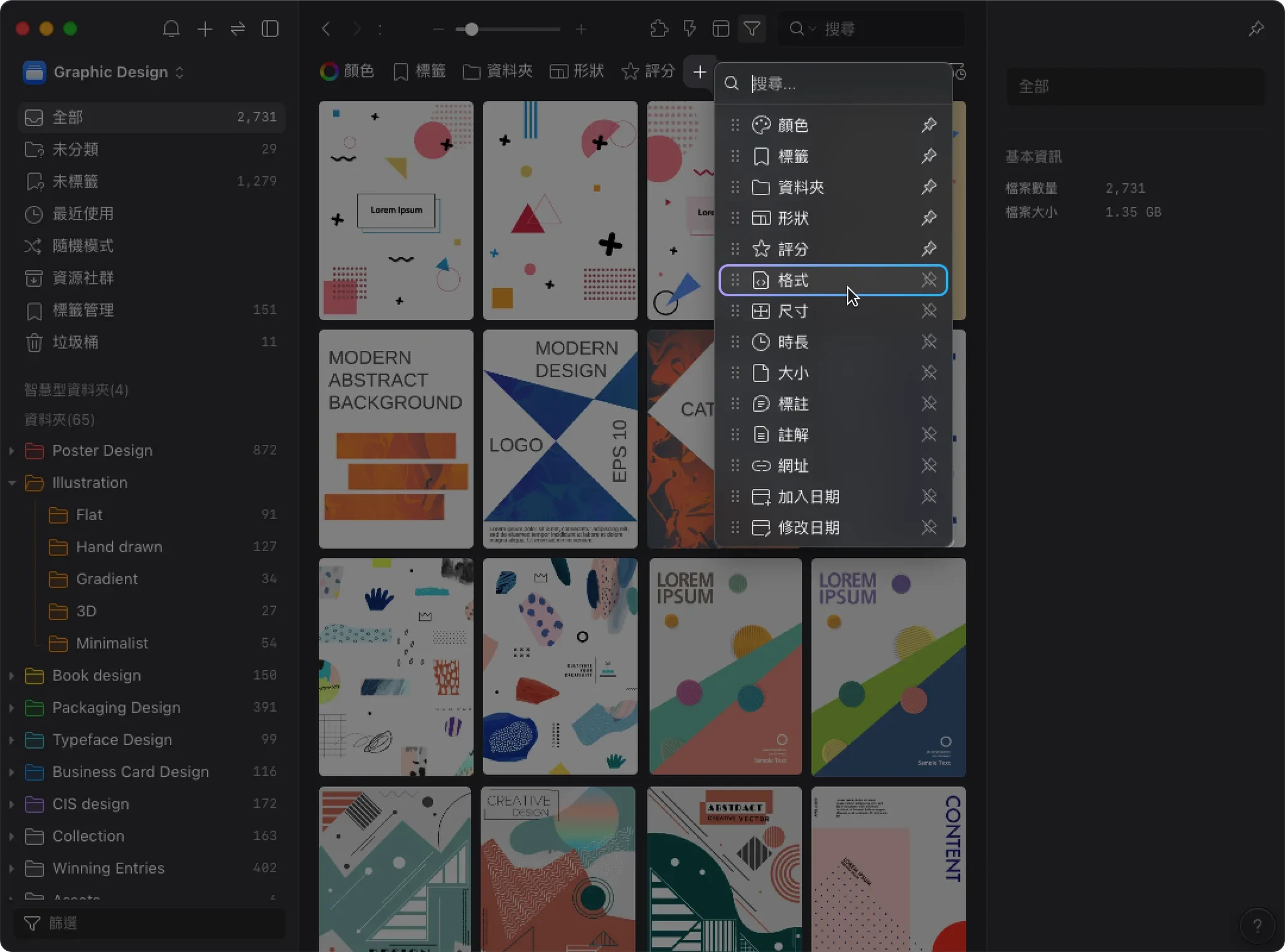Click the 形狀 filter button in filter bar

tap(577, 72)
